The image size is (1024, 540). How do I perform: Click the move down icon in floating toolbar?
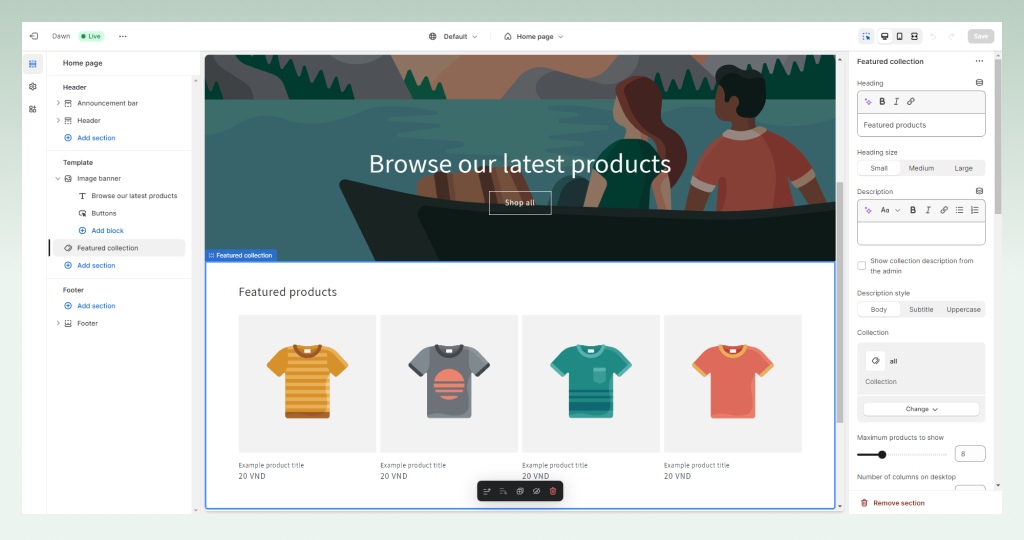tap(503, 491)
